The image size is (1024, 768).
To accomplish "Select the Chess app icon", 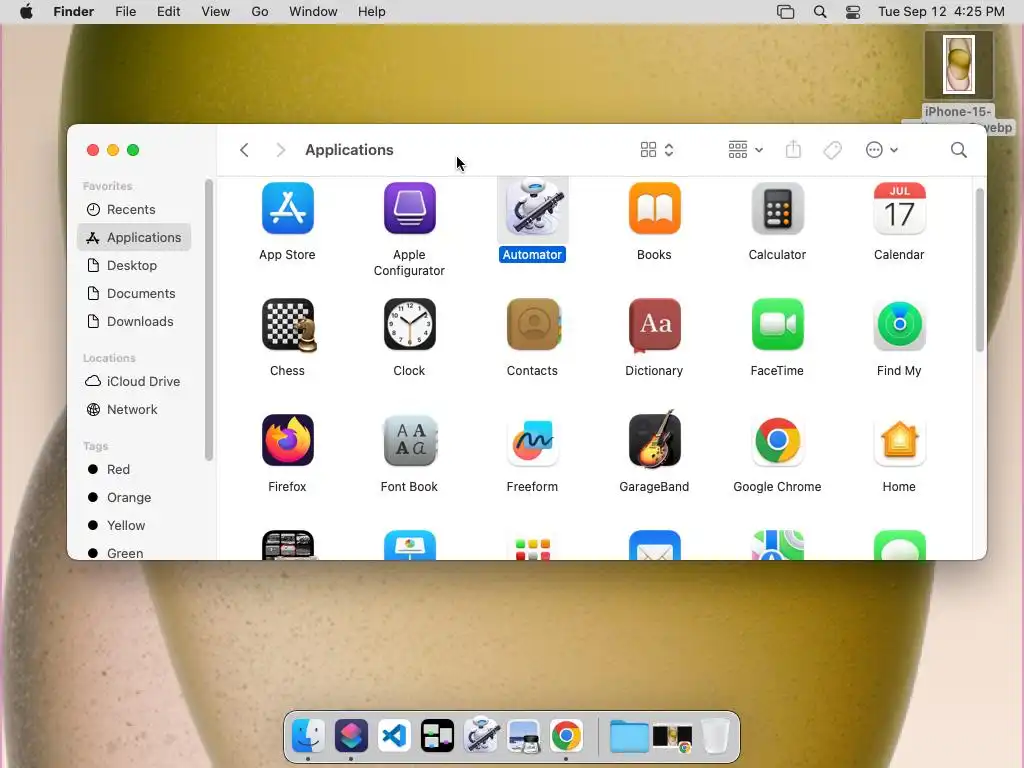I will click(288, 325).
